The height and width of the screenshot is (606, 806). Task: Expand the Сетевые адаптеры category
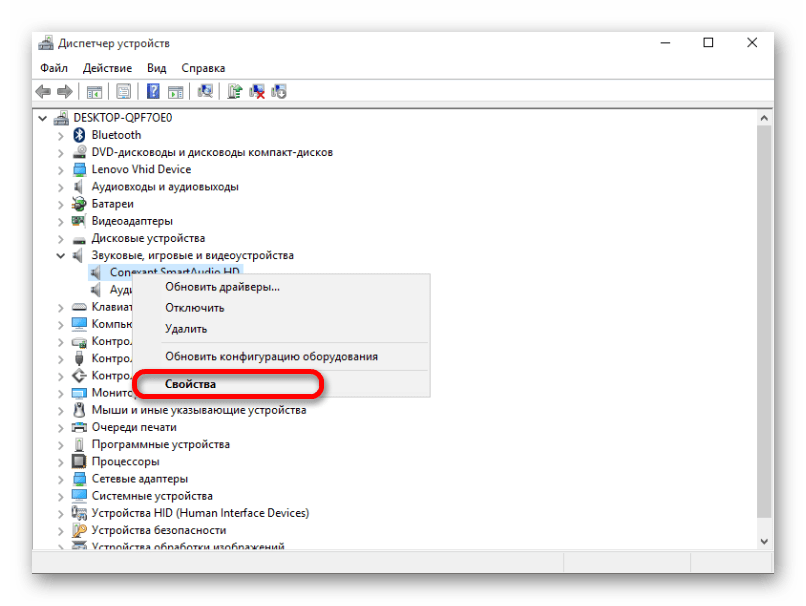click(61, 479)
